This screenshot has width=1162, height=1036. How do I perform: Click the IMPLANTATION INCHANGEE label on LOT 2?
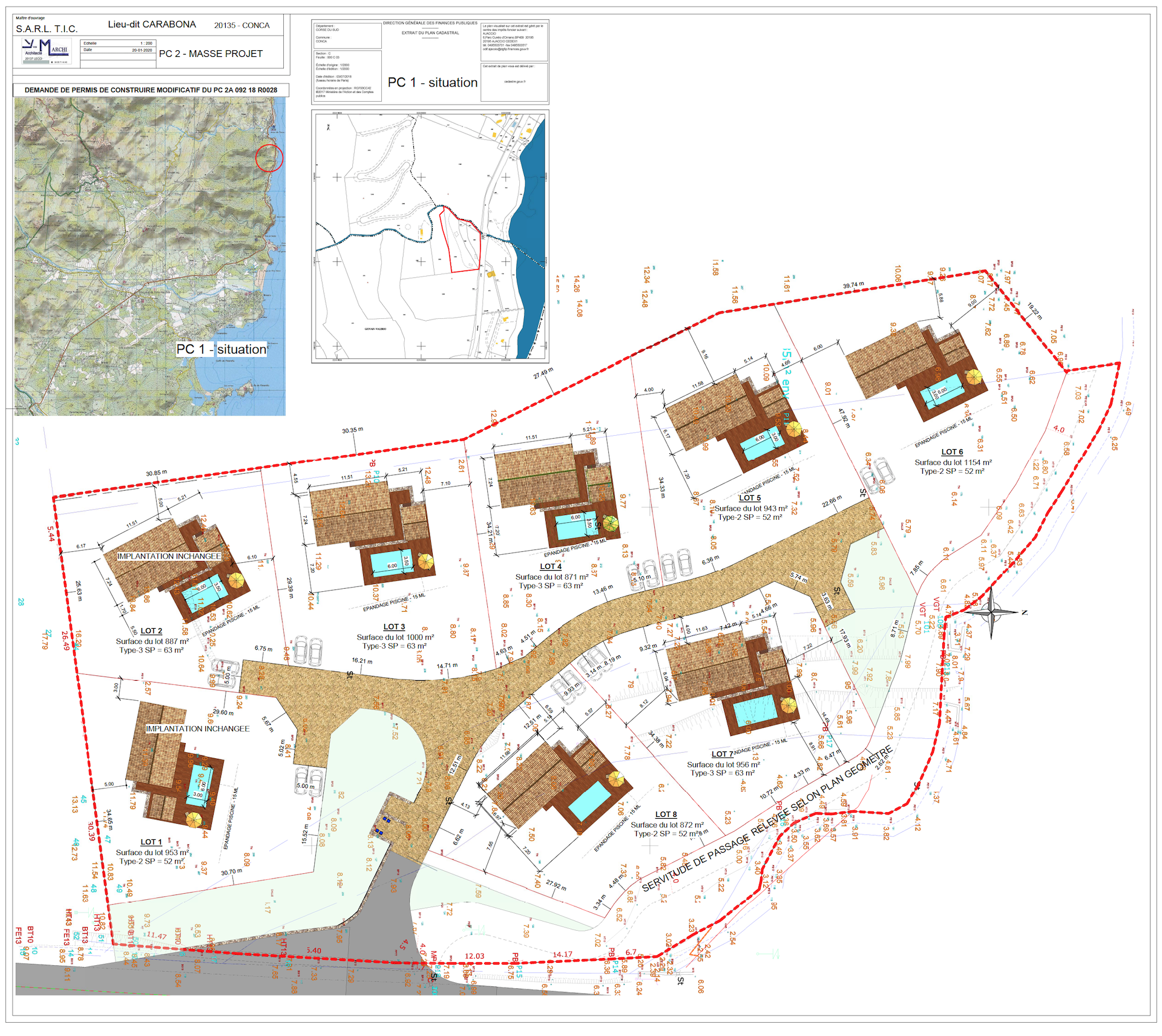169,556
